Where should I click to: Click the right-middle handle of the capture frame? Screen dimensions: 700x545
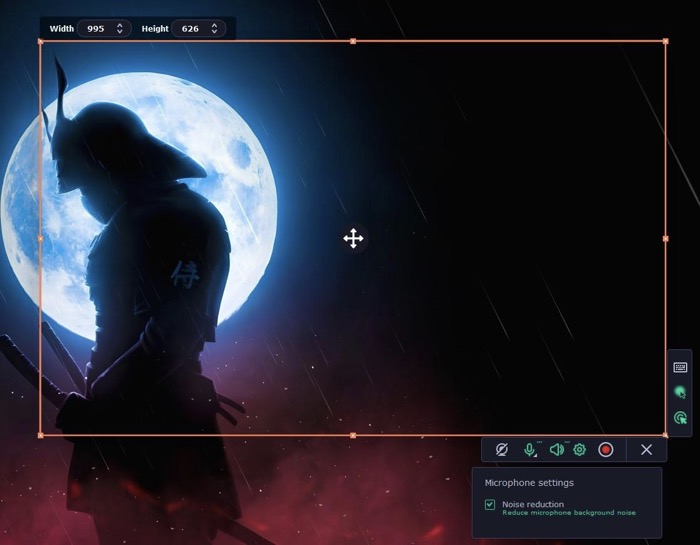pyautogui.click(x=666, y=239)
